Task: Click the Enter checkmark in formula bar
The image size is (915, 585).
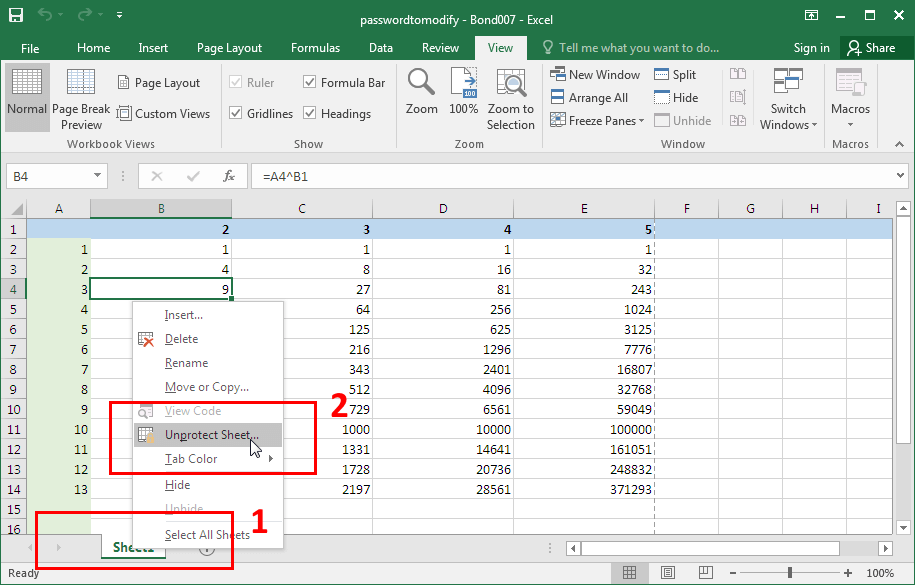Action: (x=193, y=176)
